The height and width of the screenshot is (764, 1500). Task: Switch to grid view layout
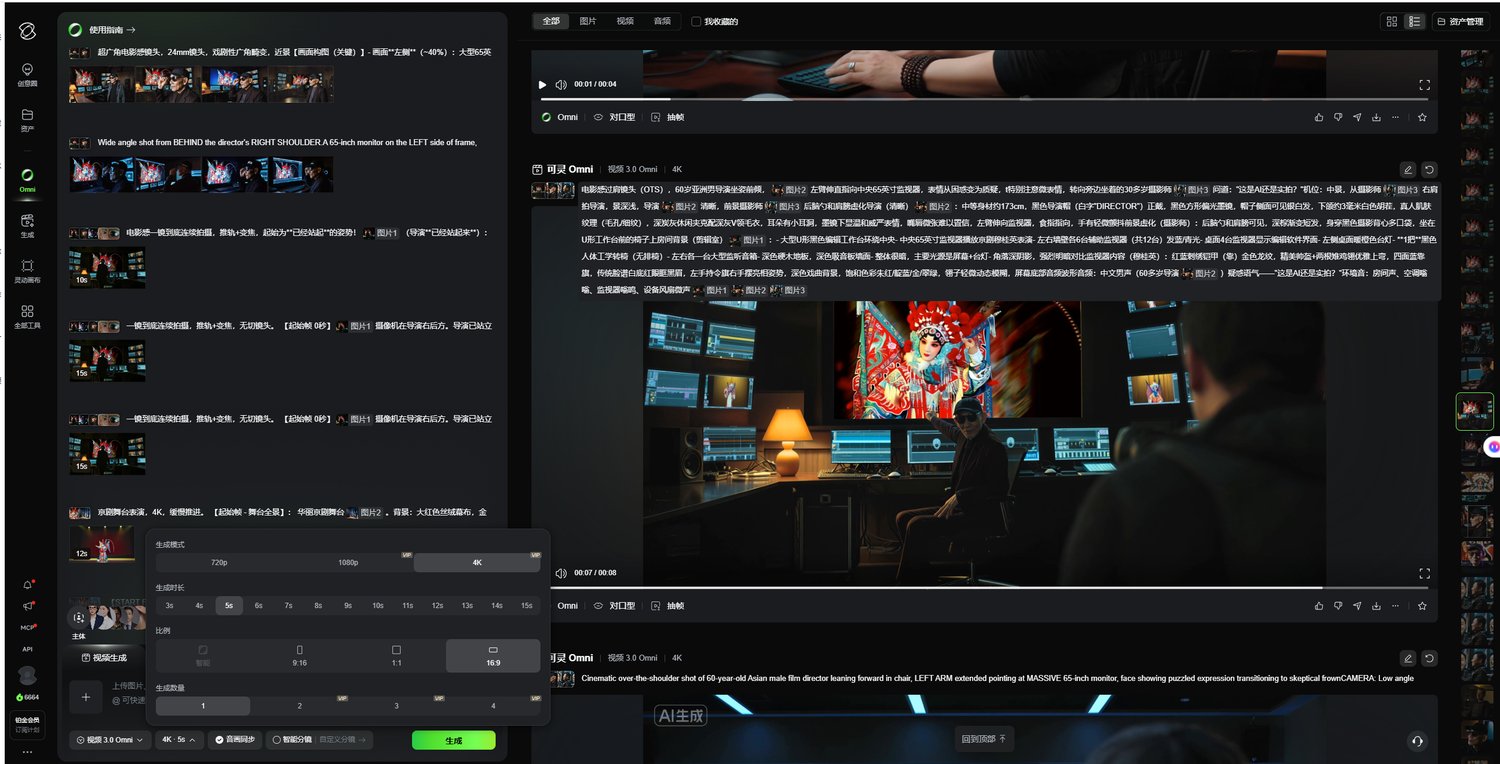click(x=1392, y=21)
